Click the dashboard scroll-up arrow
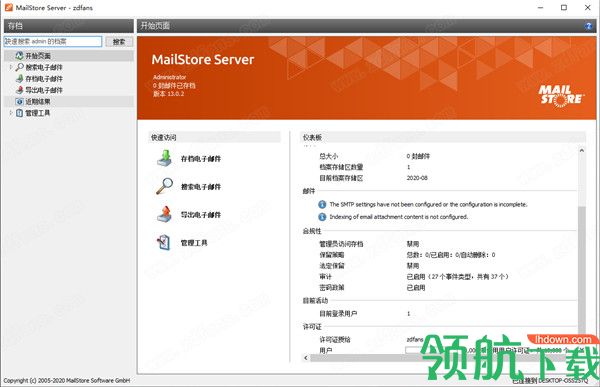The image size is (600, 387). pyautogui.click(x=582, y=150)
